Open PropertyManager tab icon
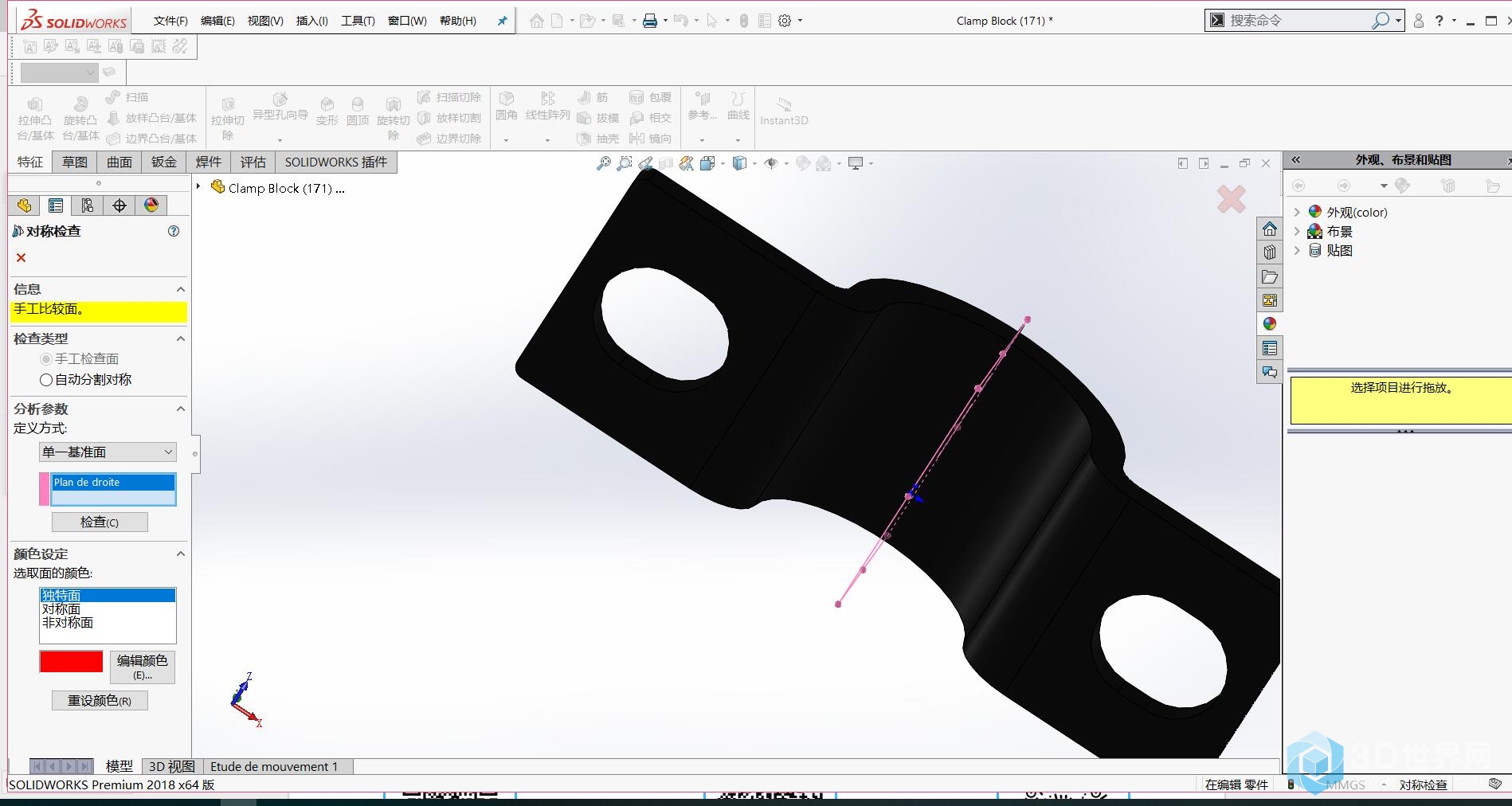Viewport: 1512px width, 806px height. (56, 205)
